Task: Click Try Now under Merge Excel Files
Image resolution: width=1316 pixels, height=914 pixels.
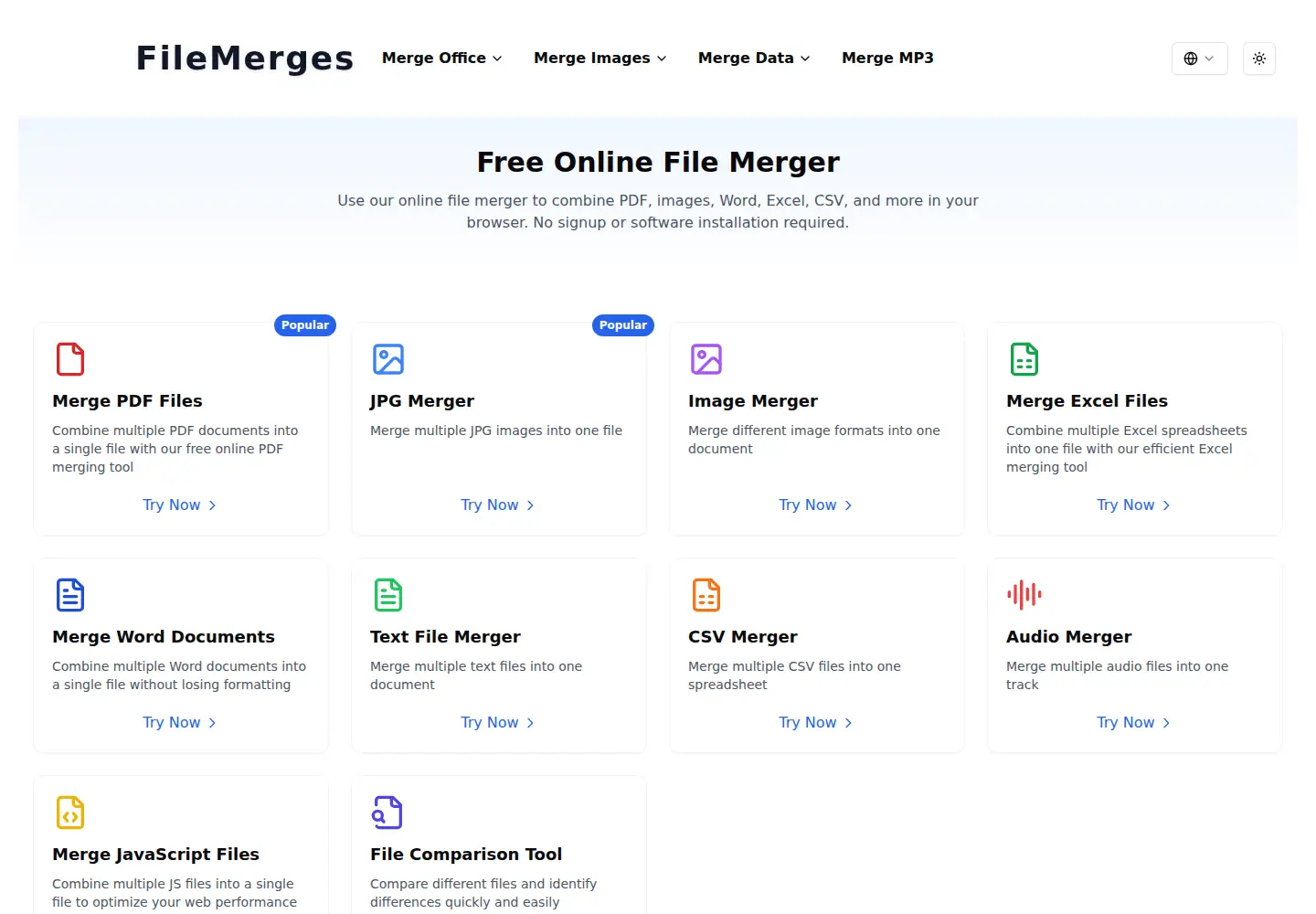Action: pos(1134,505)
